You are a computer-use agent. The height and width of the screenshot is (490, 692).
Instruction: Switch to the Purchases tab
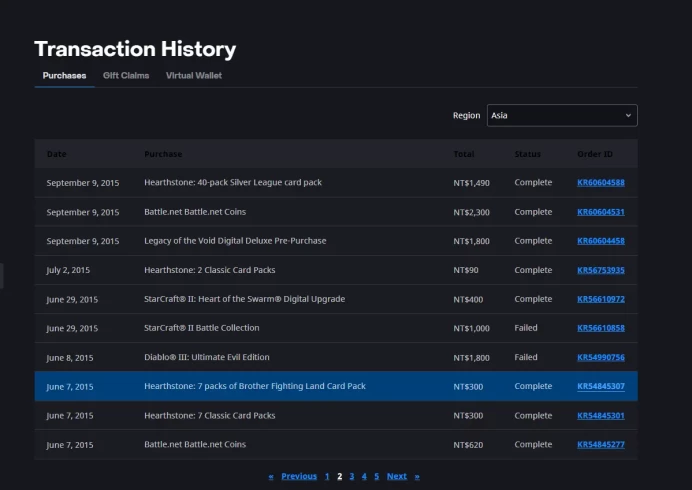(64, 75)
